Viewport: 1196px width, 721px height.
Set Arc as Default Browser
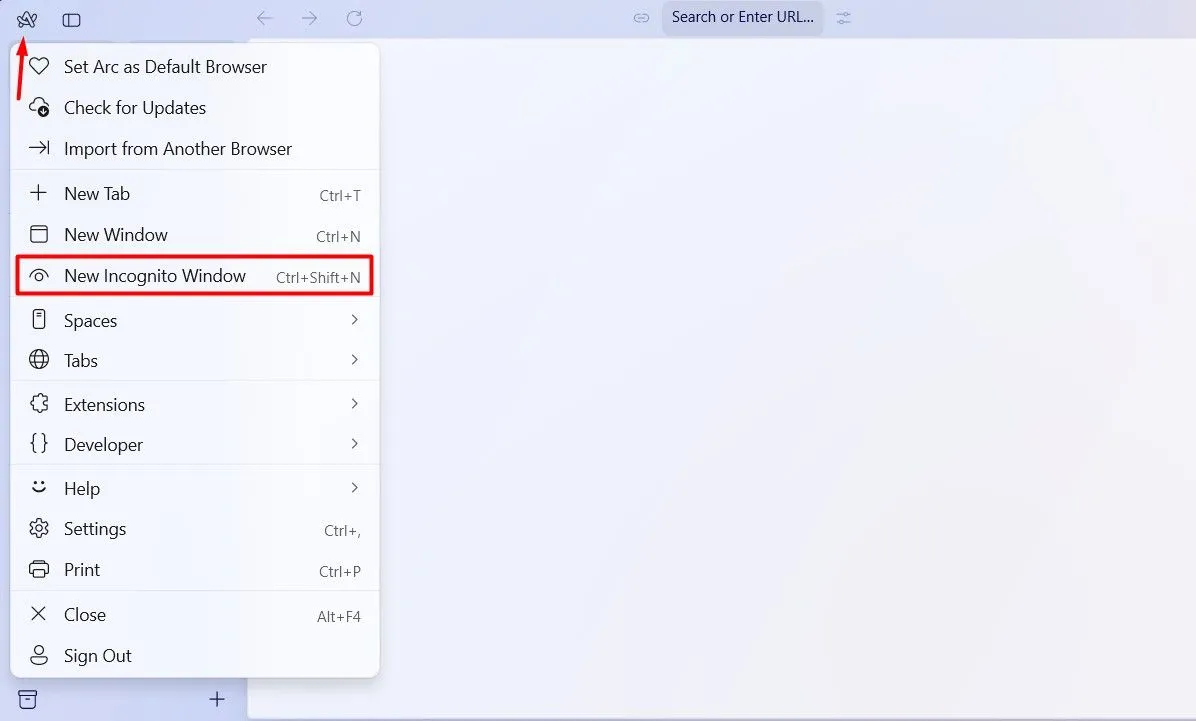coord(165,66)
